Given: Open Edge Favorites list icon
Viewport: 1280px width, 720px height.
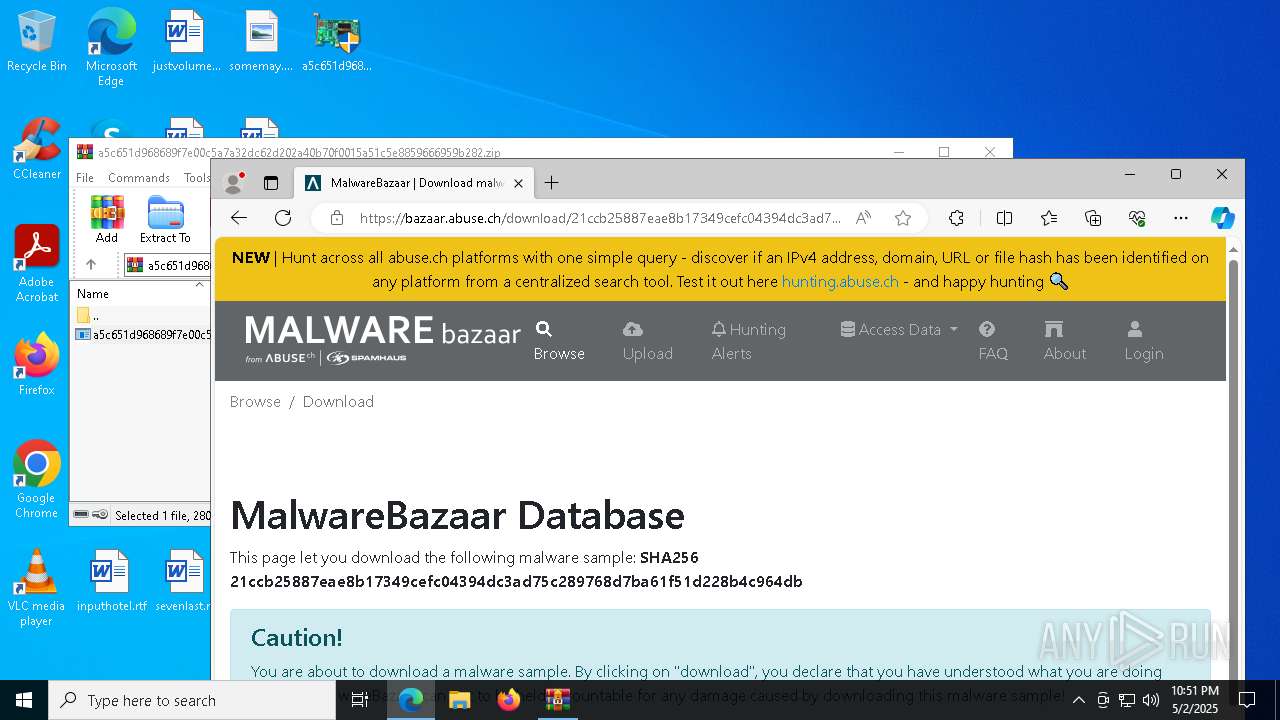Looking at the screenshot, I should [1049, 218].
